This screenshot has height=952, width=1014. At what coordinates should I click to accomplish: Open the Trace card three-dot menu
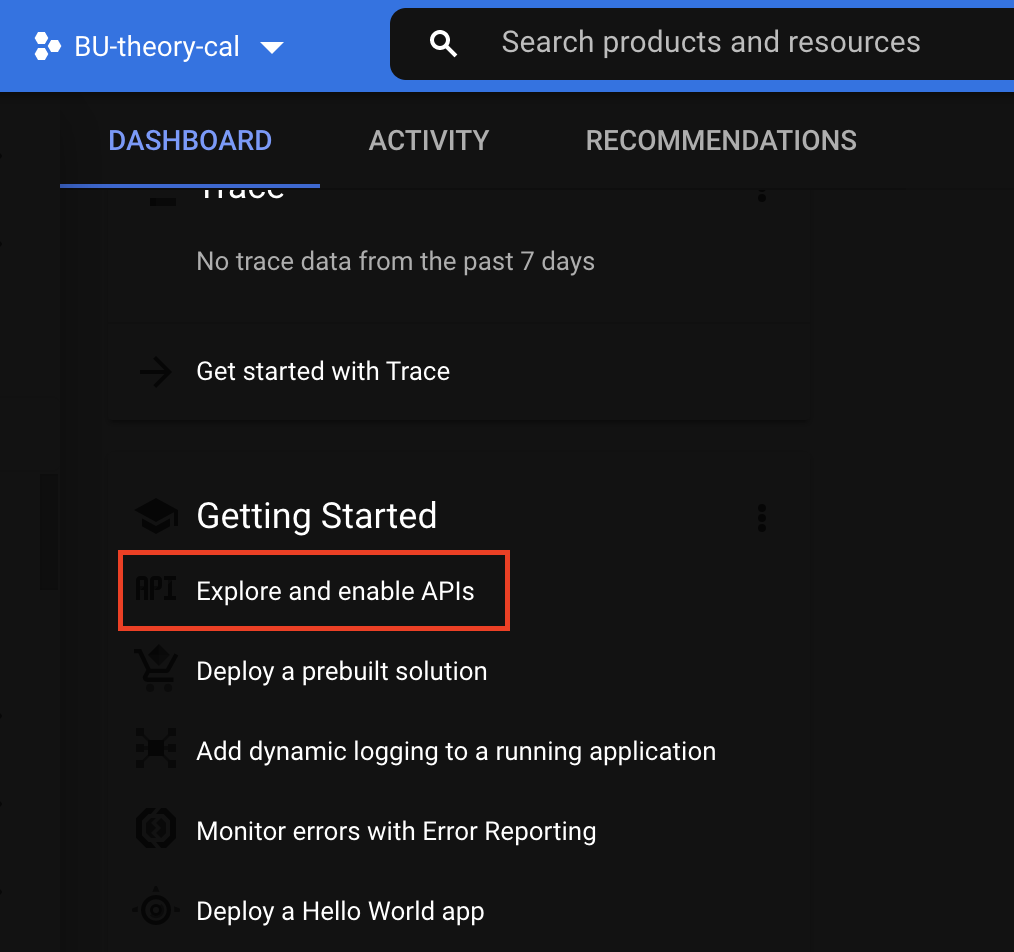pyautogui.click(x=762, y=194)
